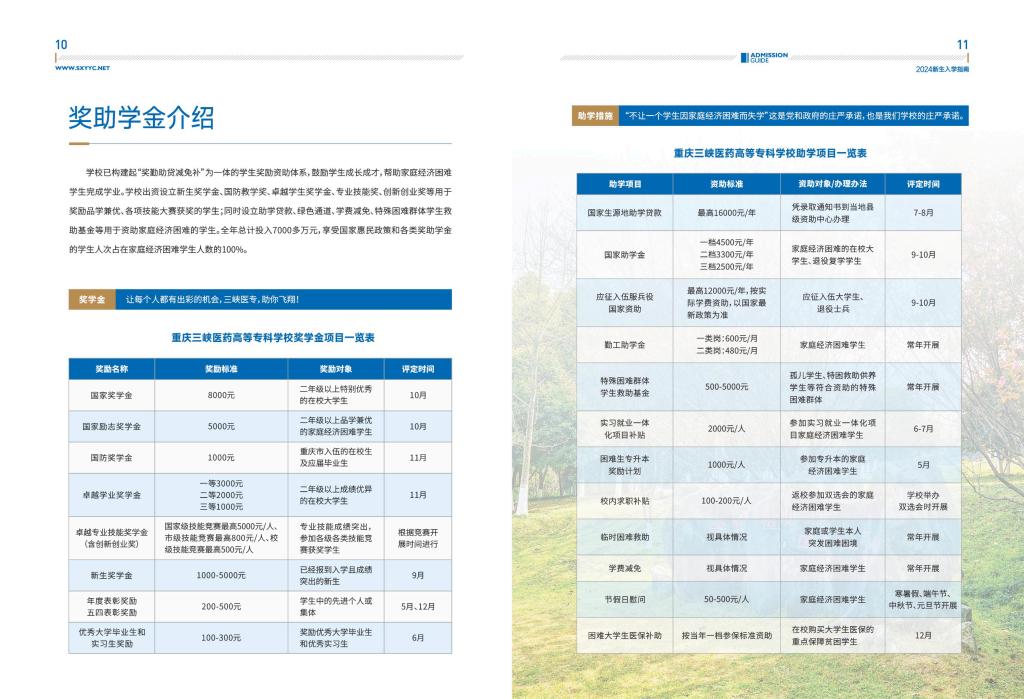This screenshot has height=699, width=1024.
Task: Click the '200-500元' cell
Action: (221, 607)
